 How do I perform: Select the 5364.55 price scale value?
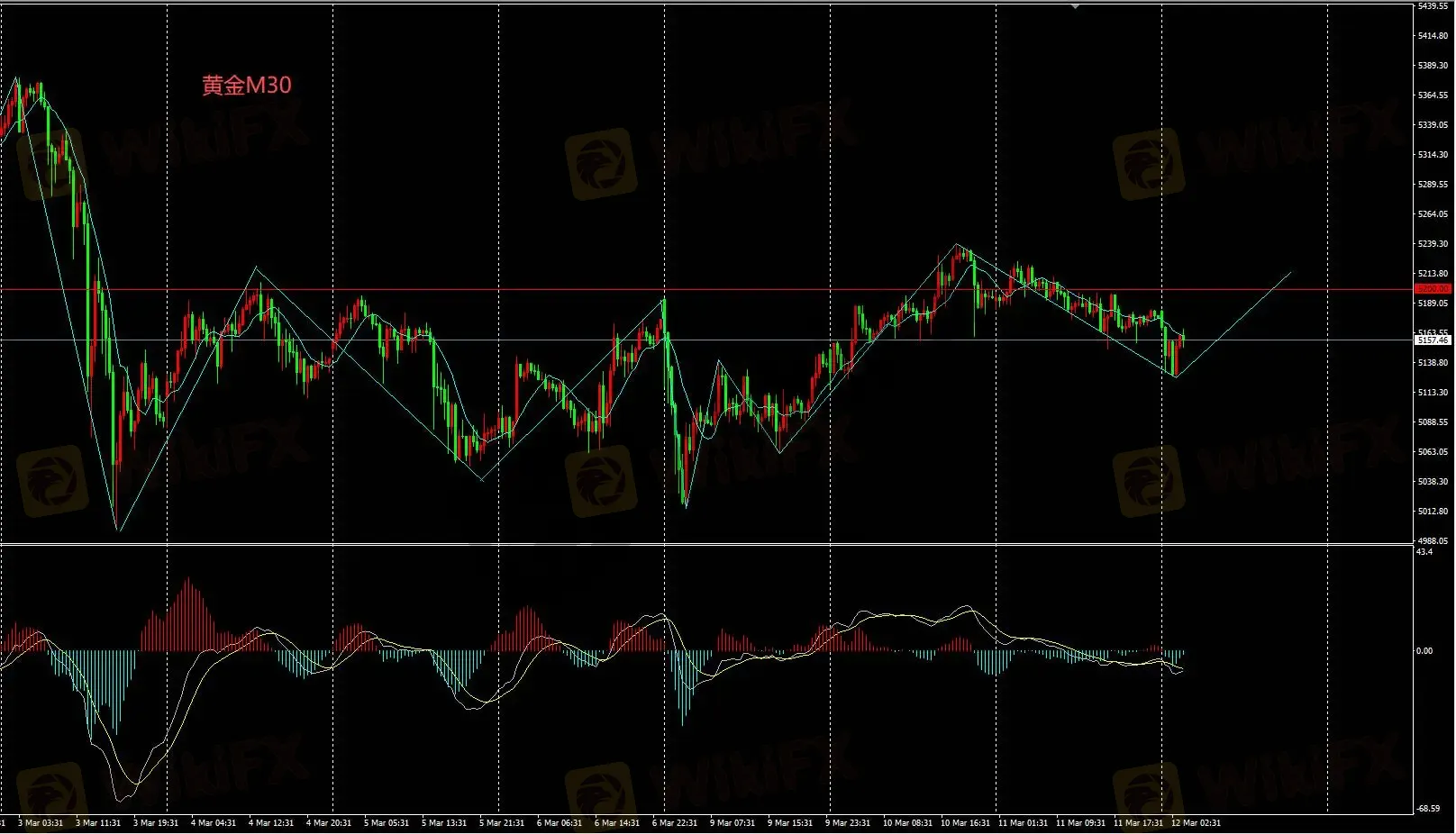tap(1433, 95)
